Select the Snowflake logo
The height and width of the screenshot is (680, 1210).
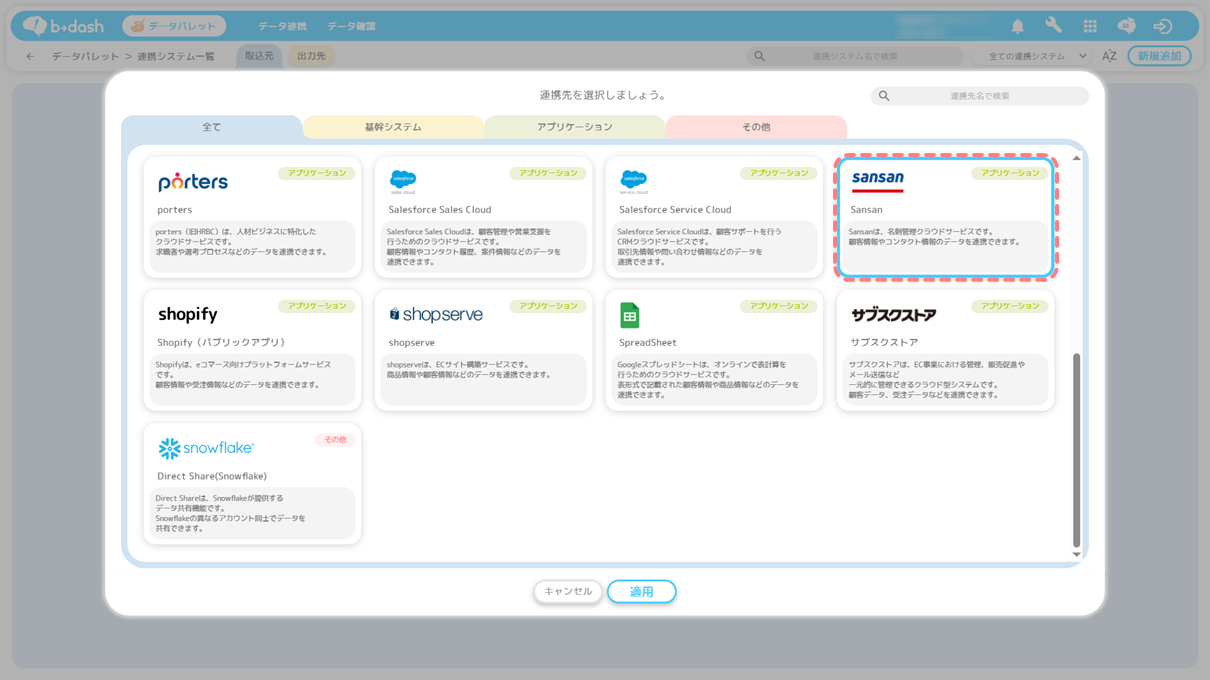[206, 448]
